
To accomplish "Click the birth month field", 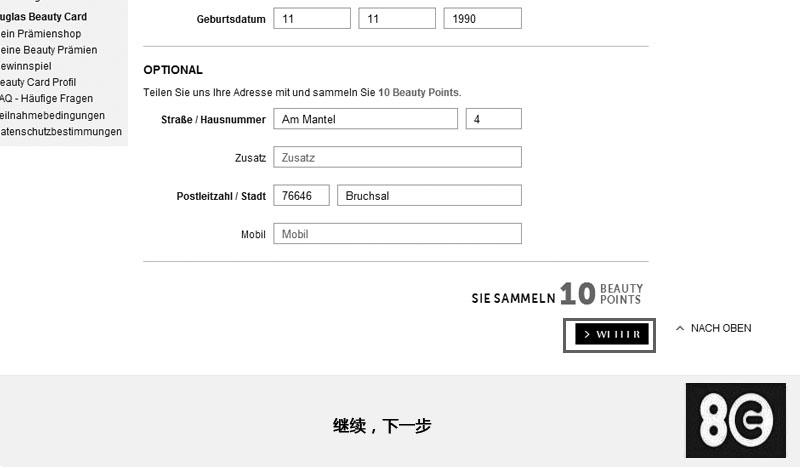I will (x=396, y=18).
